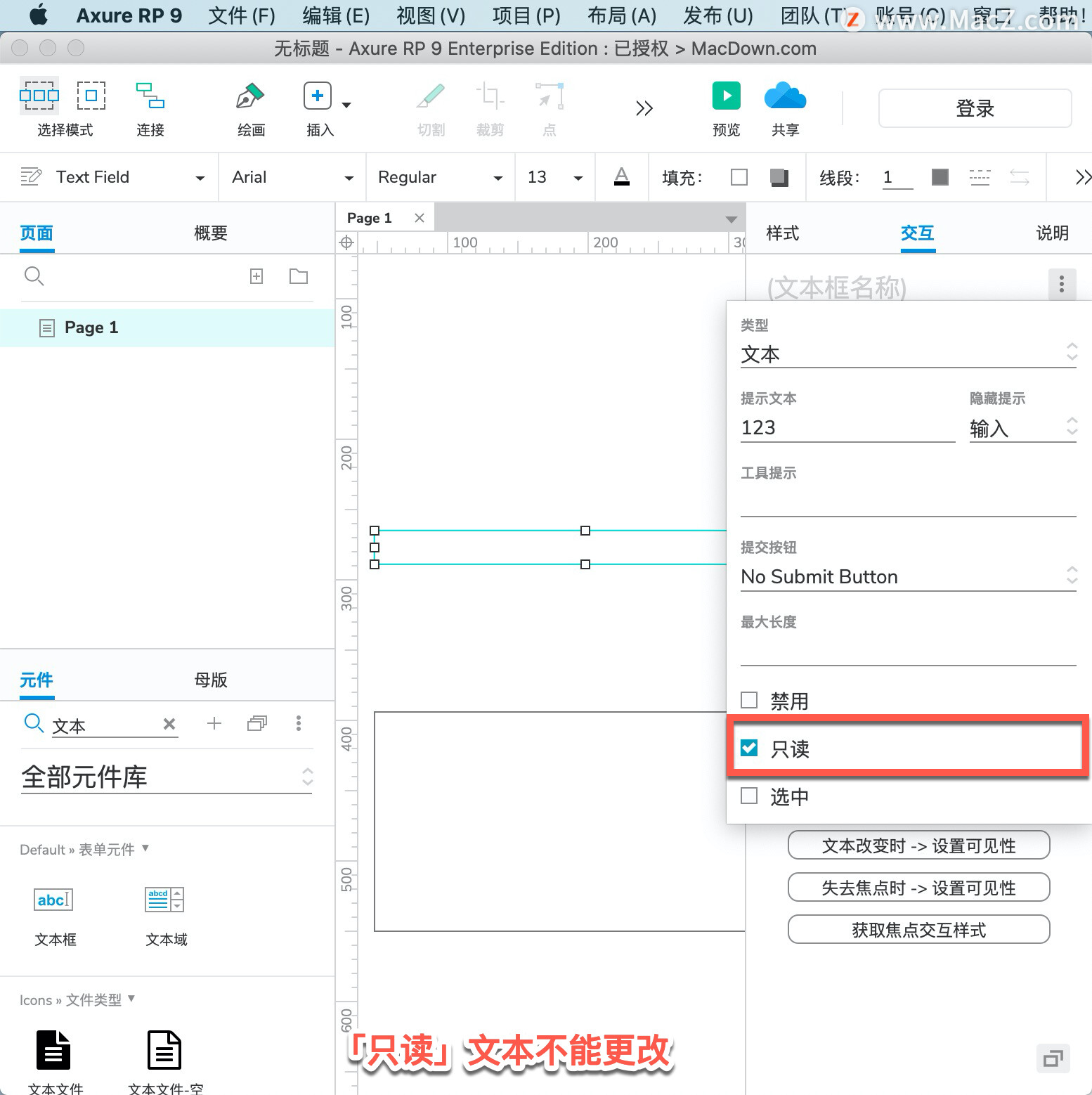Switch to the 元件 libraries tab
The height and width of the screenshot is (1095, 1092).
37,680
